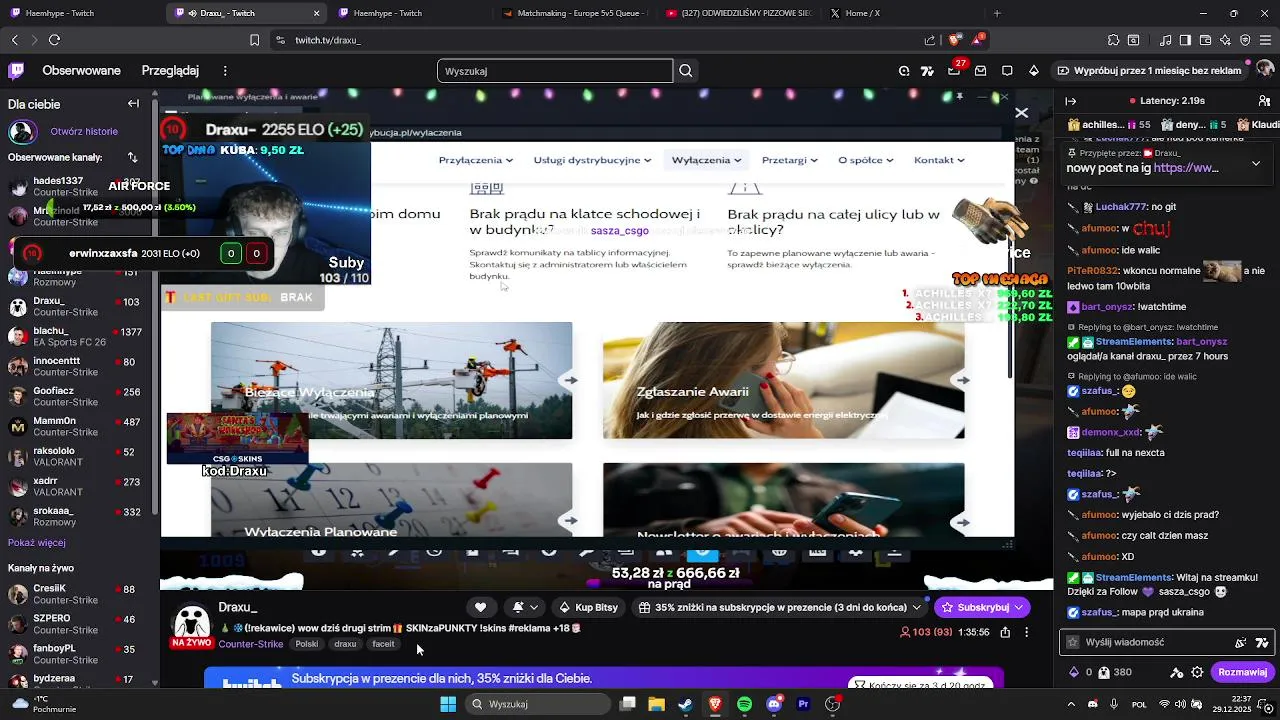Open Steam from the taskbar
The width and height of the screenshot is (1280, 720).
pyautogui.click(x=685, y=704)
